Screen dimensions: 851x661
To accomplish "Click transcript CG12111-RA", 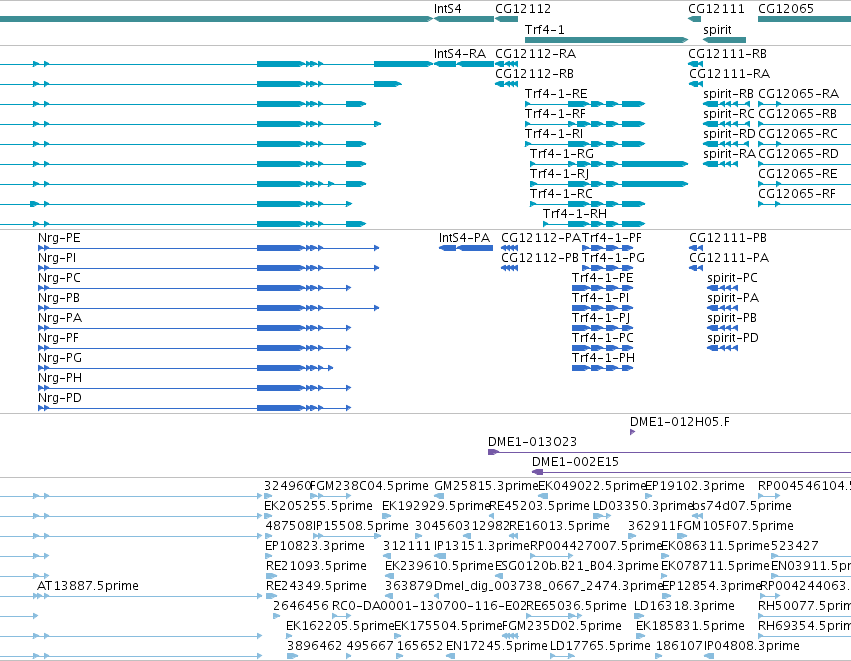I will coord(729,74).
